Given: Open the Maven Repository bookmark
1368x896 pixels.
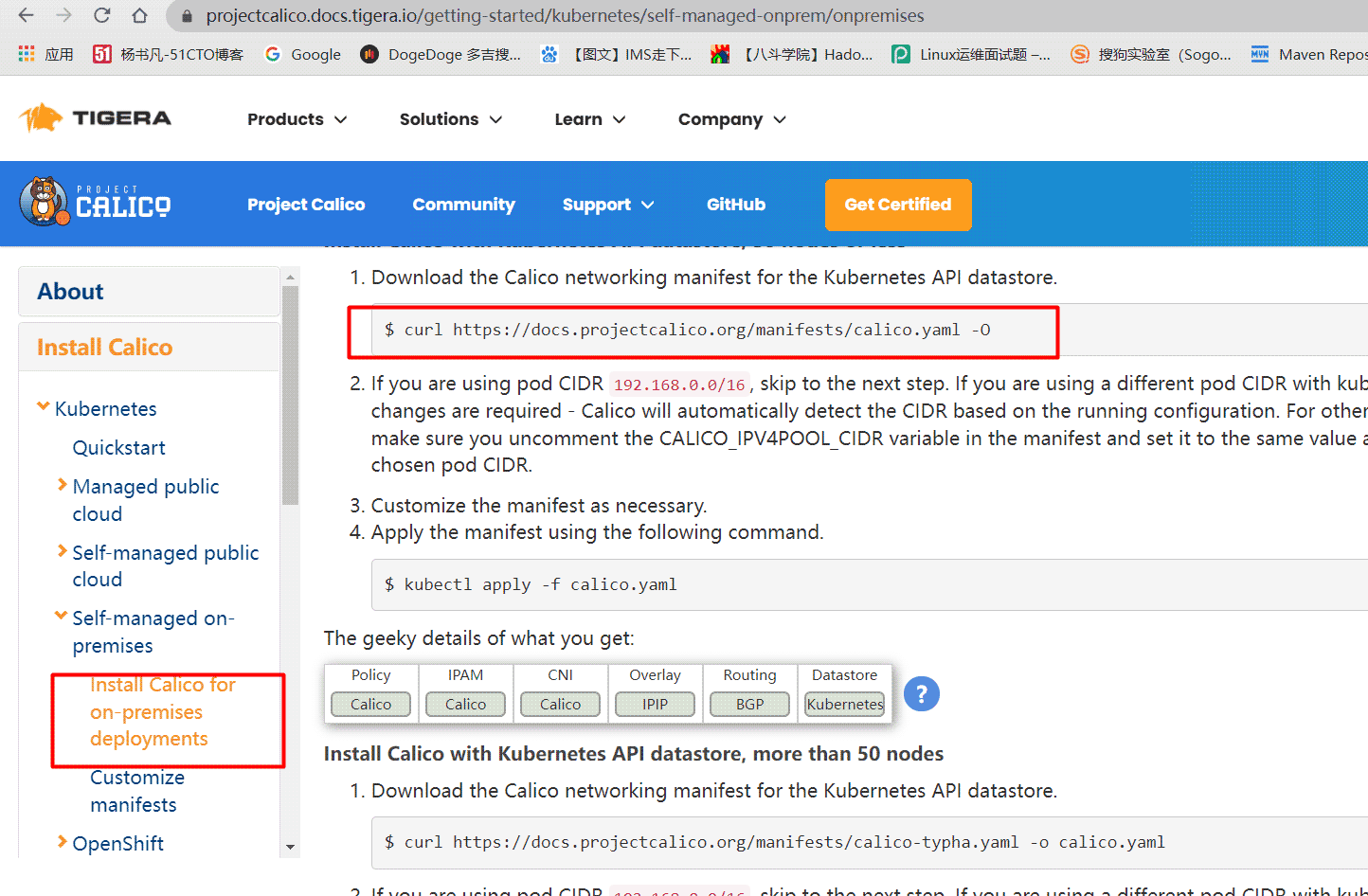Looking at the screenshot, I should coord(1309,54).
